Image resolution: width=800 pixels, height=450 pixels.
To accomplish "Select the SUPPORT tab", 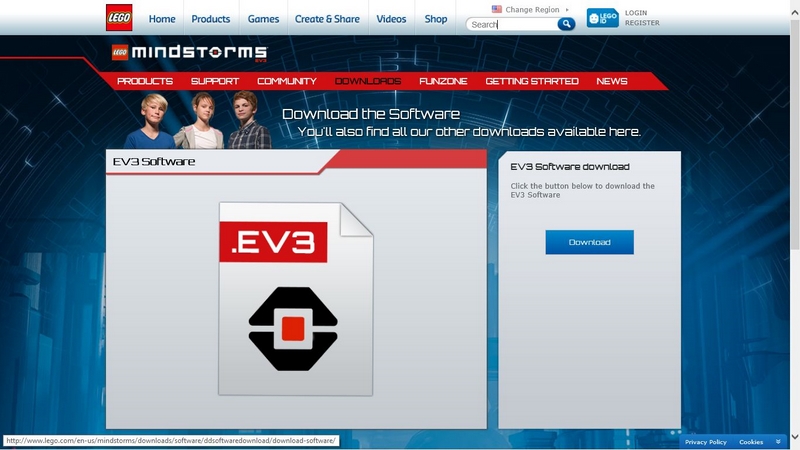I will (215, 81).
